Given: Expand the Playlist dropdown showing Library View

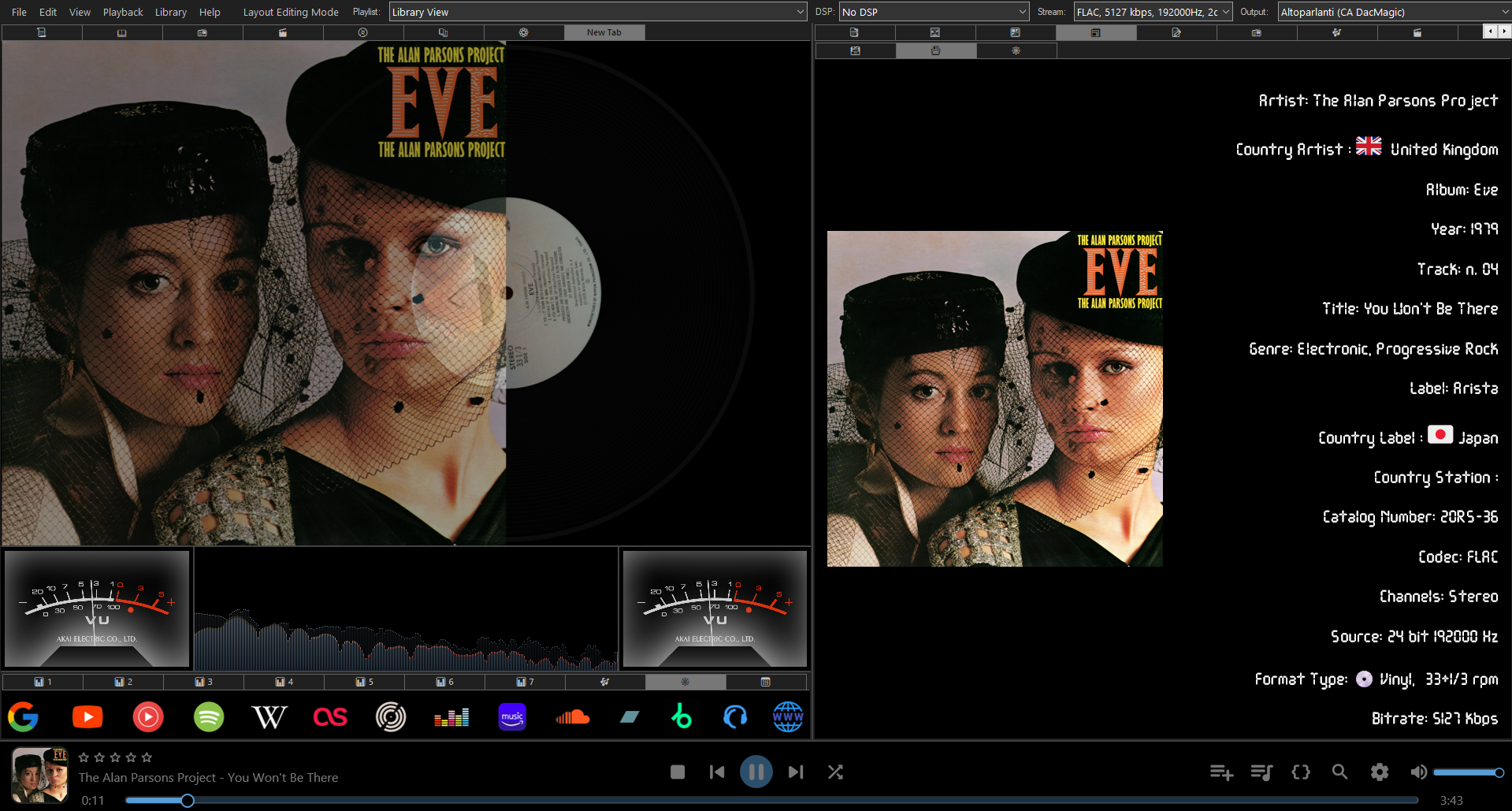Looking at the screenshot, I should pyautogui.click(x=598, y=12).
